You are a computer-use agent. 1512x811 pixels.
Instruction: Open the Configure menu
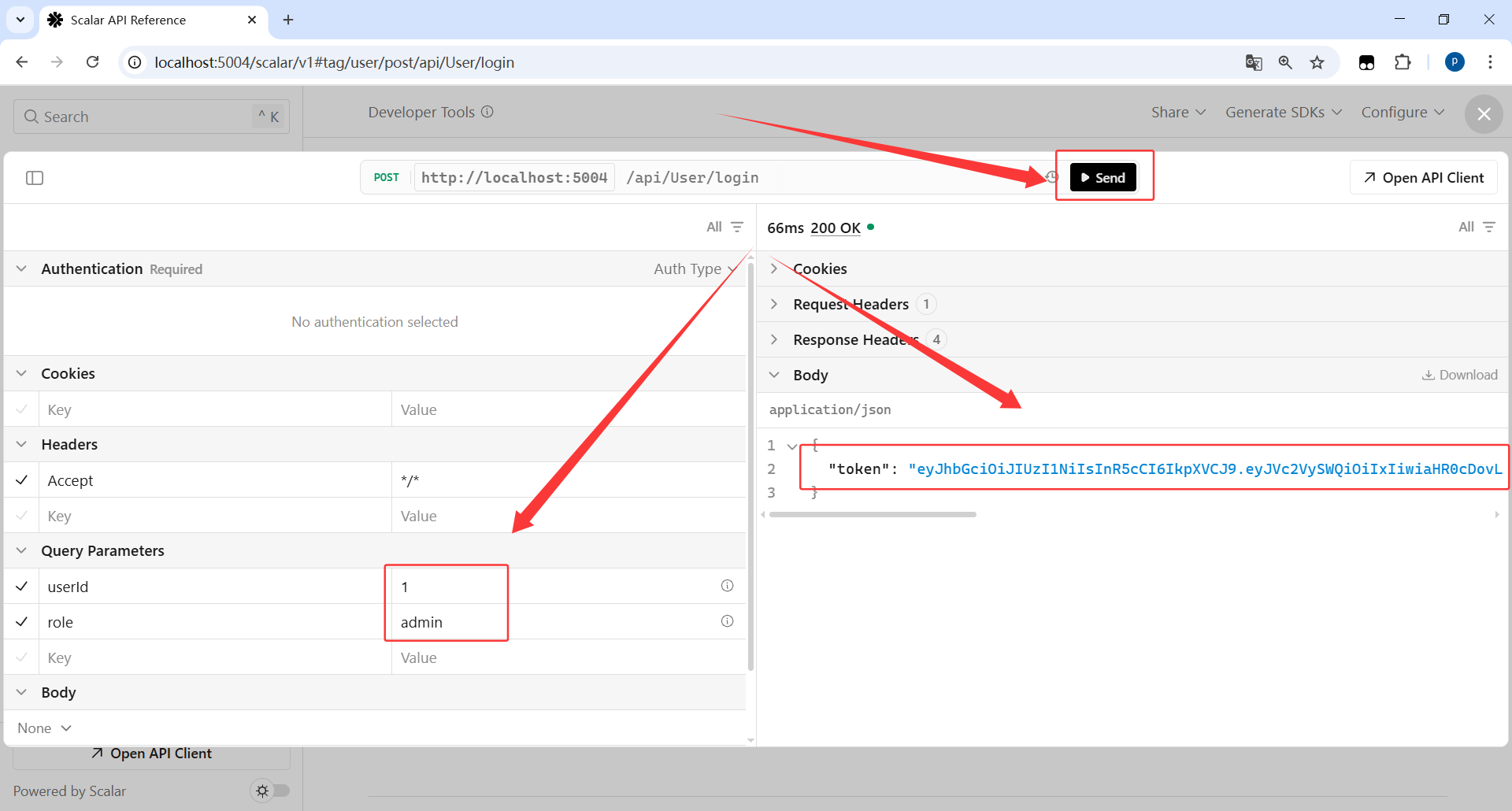1403,113
